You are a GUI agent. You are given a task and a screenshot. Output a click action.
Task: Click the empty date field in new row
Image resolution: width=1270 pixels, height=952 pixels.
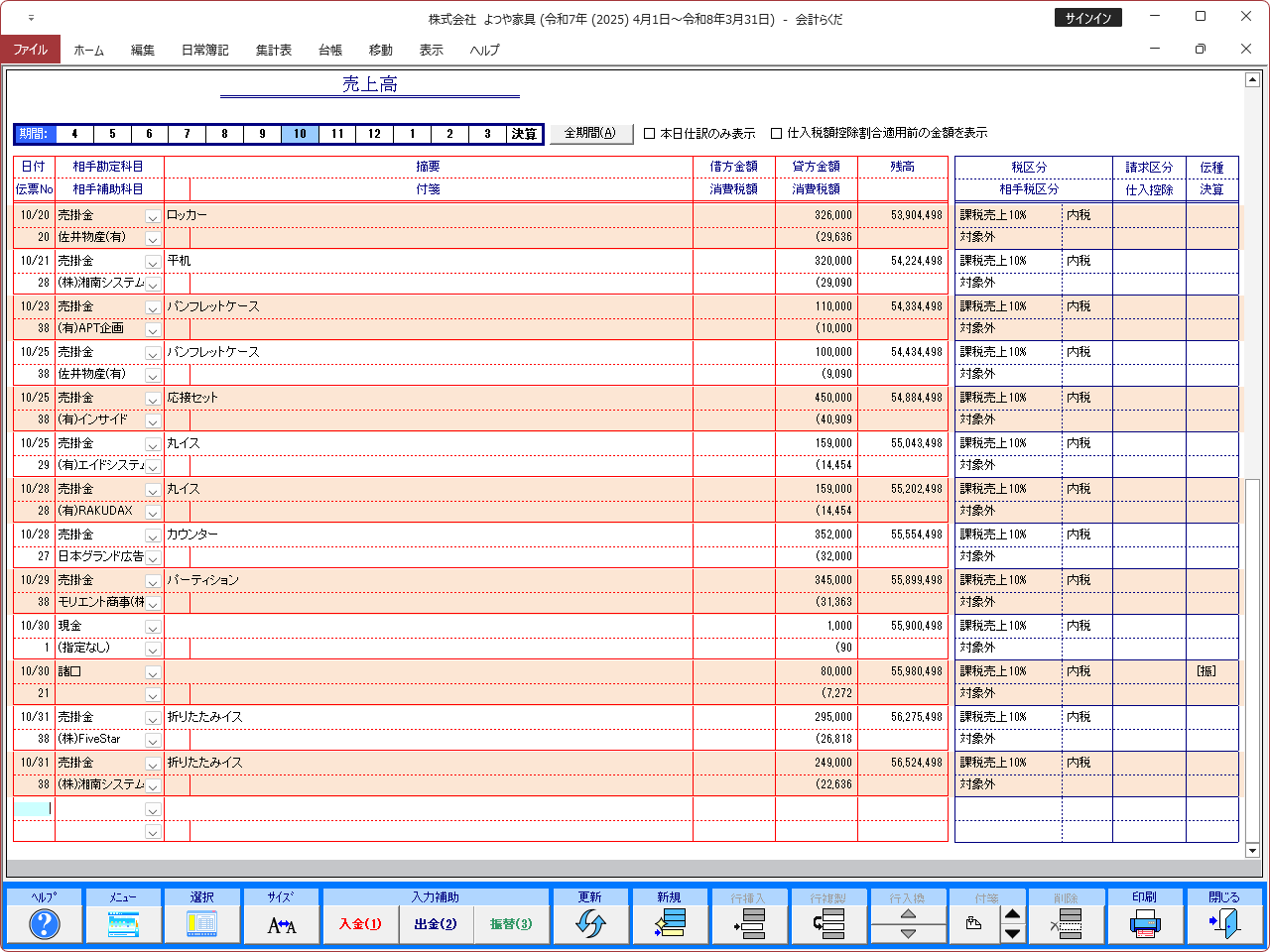pyautogui.click(x=33, y=808)
